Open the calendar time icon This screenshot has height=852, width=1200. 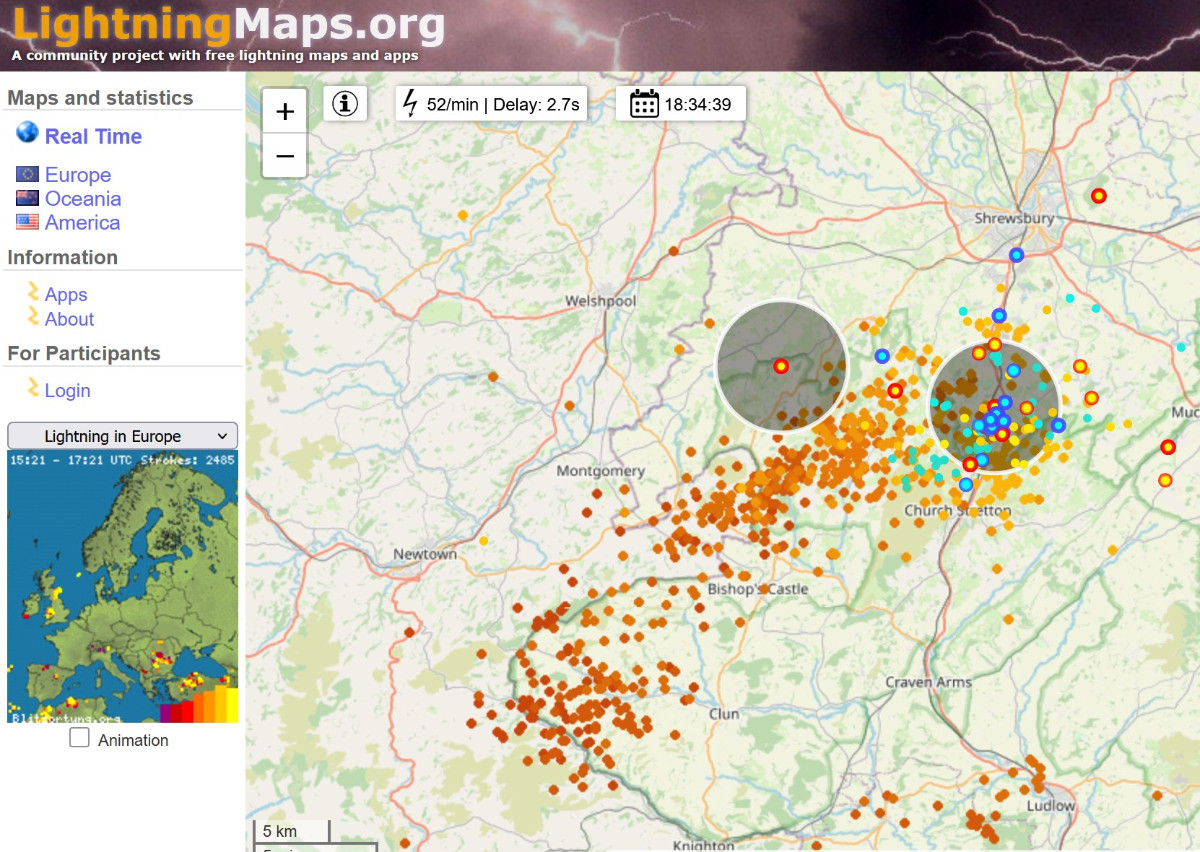pos(644,103)
